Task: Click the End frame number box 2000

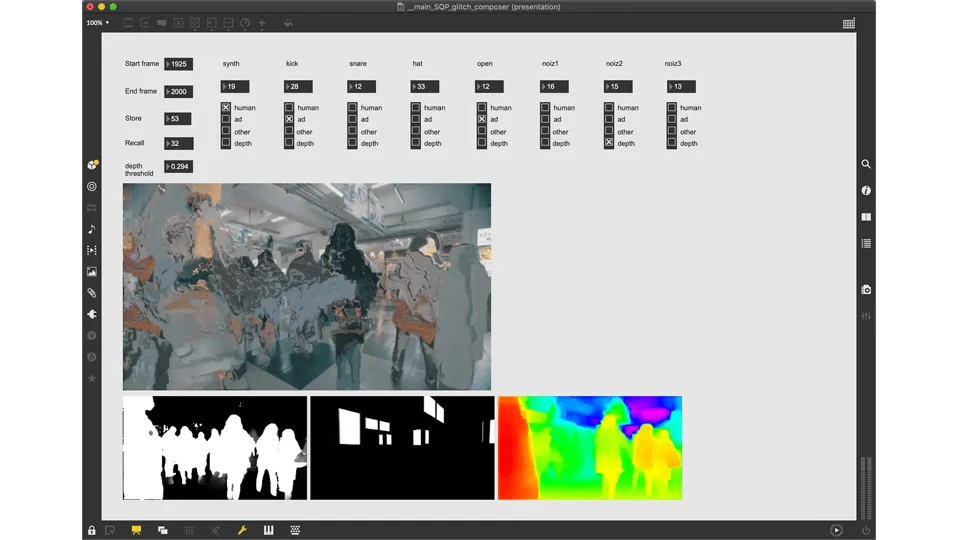Action: [x=178, y=91]
